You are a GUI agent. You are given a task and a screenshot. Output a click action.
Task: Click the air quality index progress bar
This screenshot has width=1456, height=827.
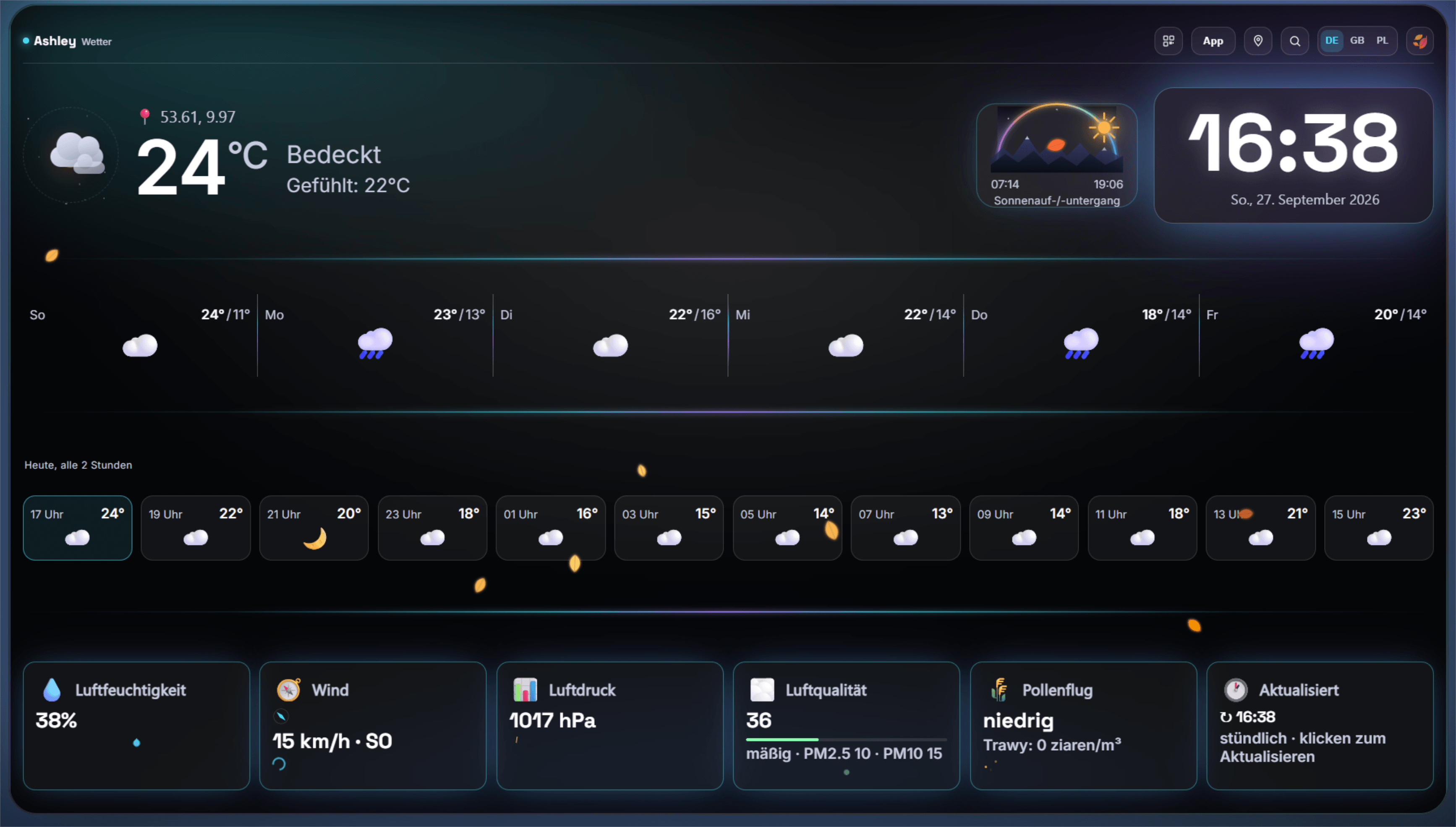pos(846,740)
